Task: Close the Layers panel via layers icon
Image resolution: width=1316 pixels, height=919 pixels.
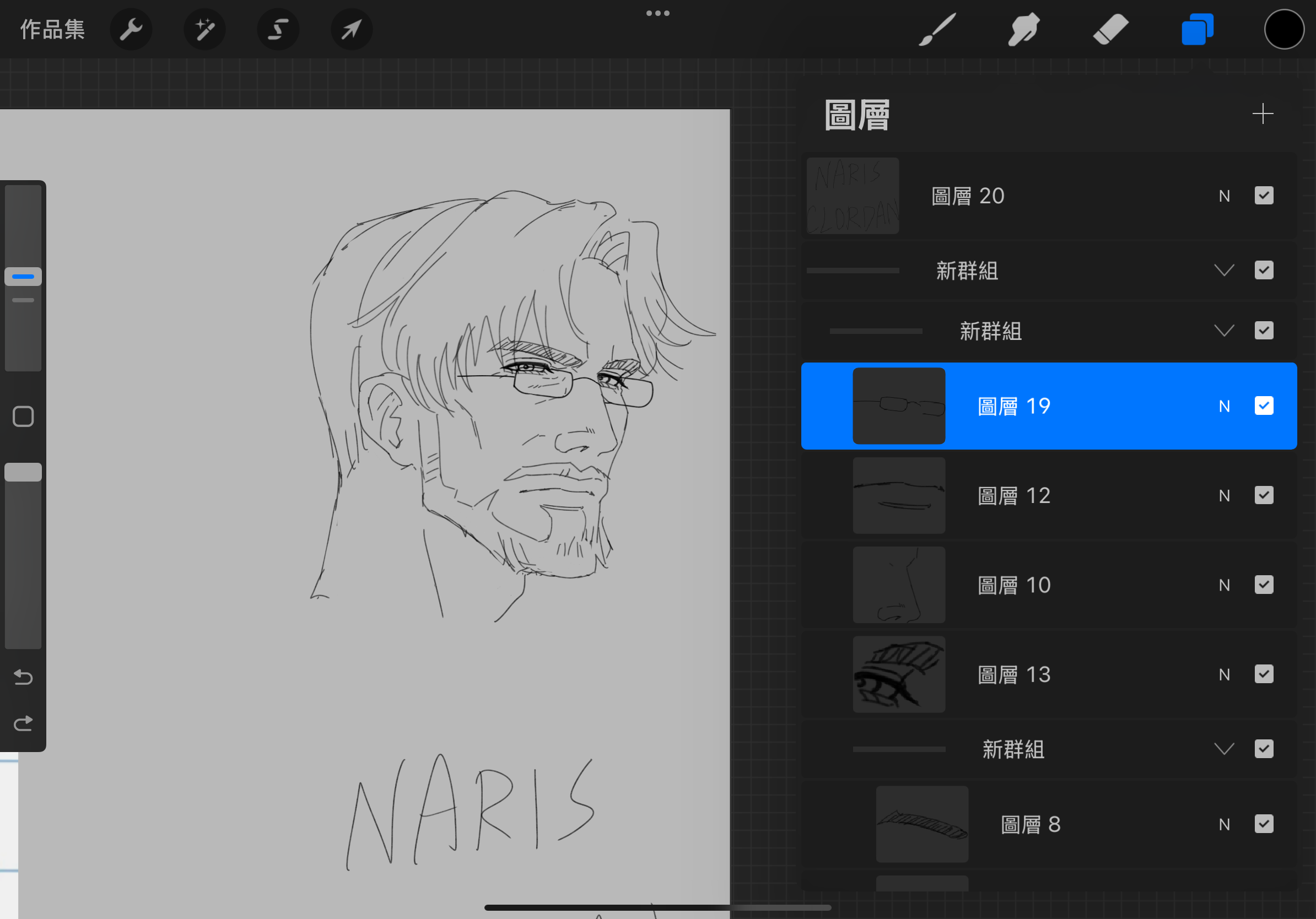Action: click(1197, 29)
